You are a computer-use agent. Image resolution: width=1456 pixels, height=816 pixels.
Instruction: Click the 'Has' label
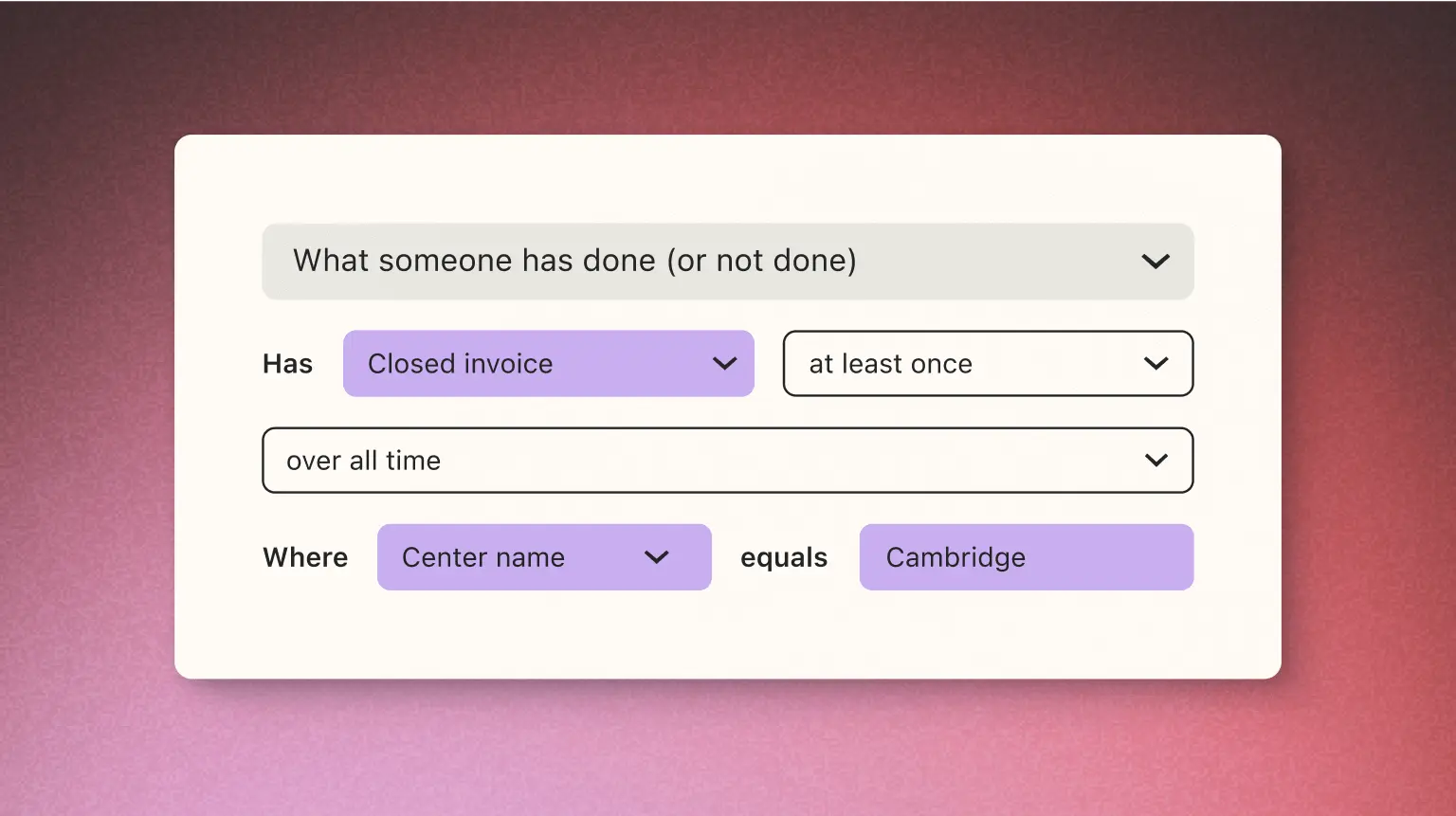tap(287, 363)
